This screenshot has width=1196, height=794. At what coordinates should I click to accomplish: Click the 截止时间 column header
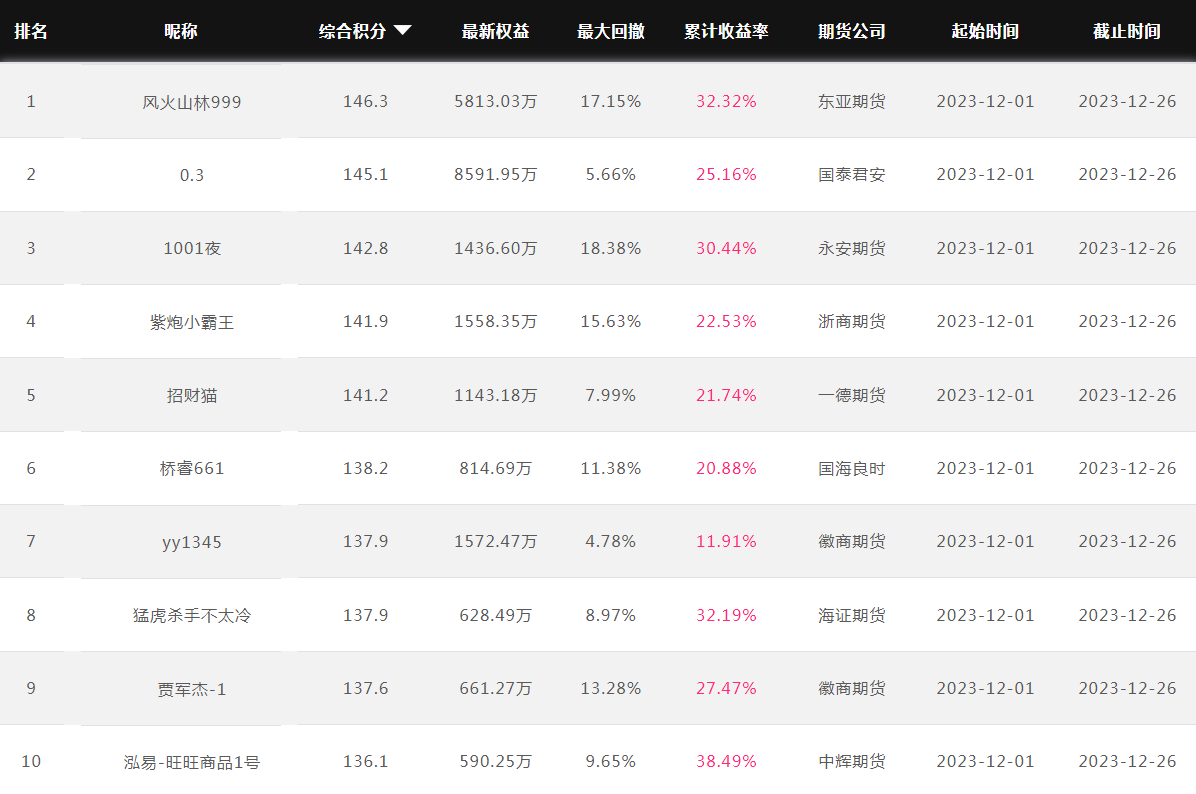tap(1127, 31)
